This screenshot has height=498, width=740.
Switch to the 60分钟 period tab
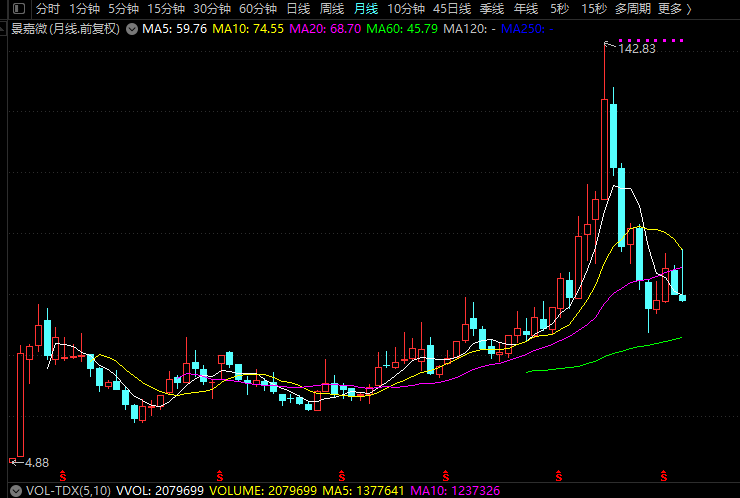click(x=257, y=9)
